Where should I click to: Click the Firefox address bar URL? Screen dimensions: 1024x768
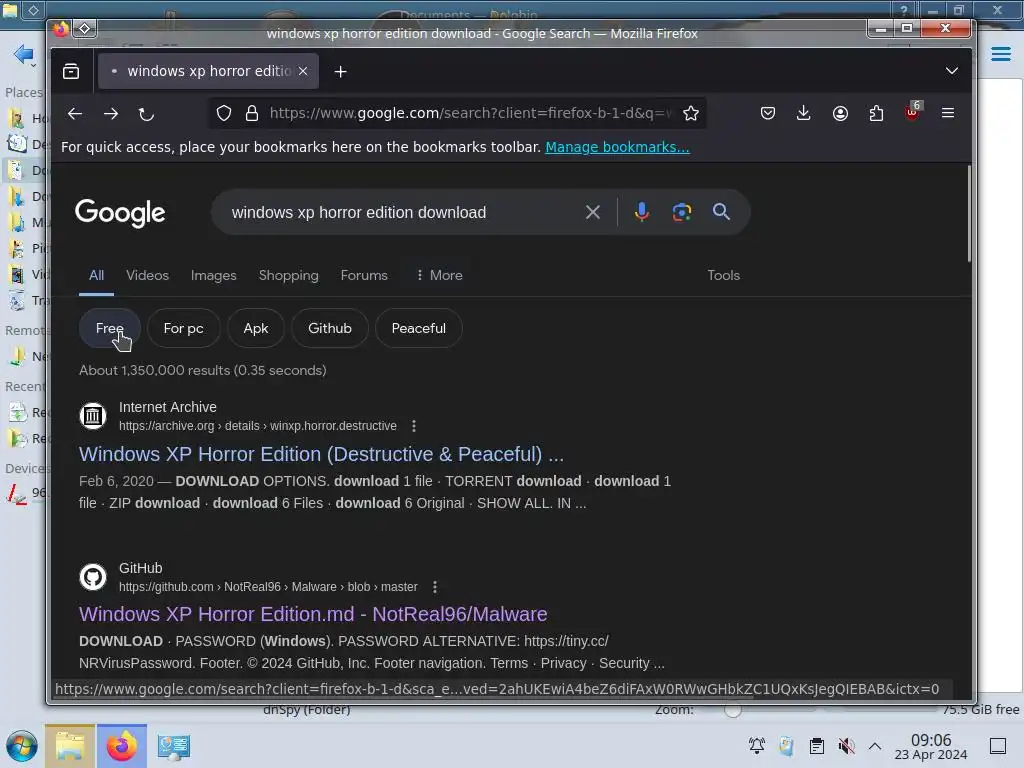pos(470,114)
